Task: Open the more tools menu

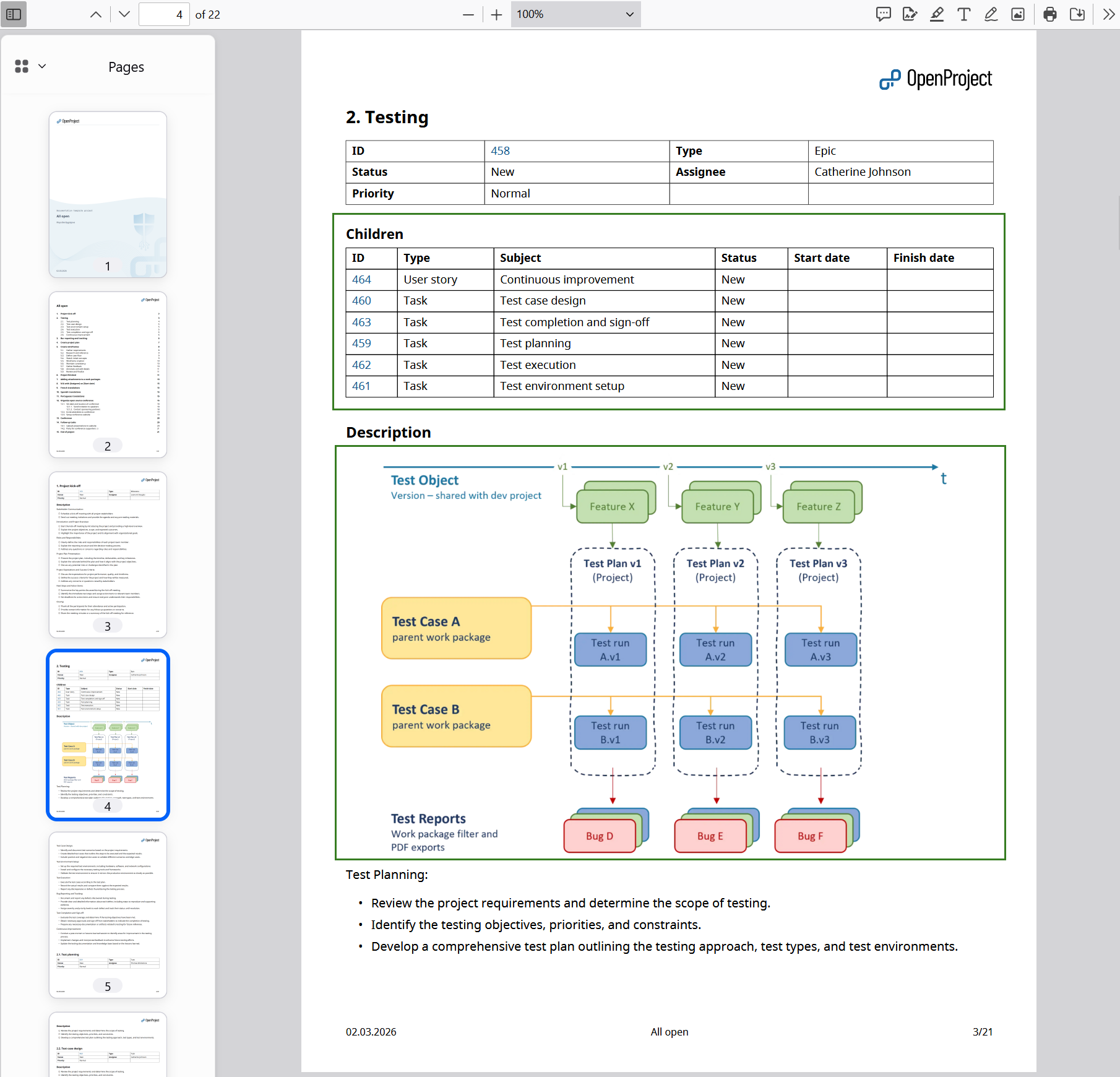Action: pos(1108,14)
